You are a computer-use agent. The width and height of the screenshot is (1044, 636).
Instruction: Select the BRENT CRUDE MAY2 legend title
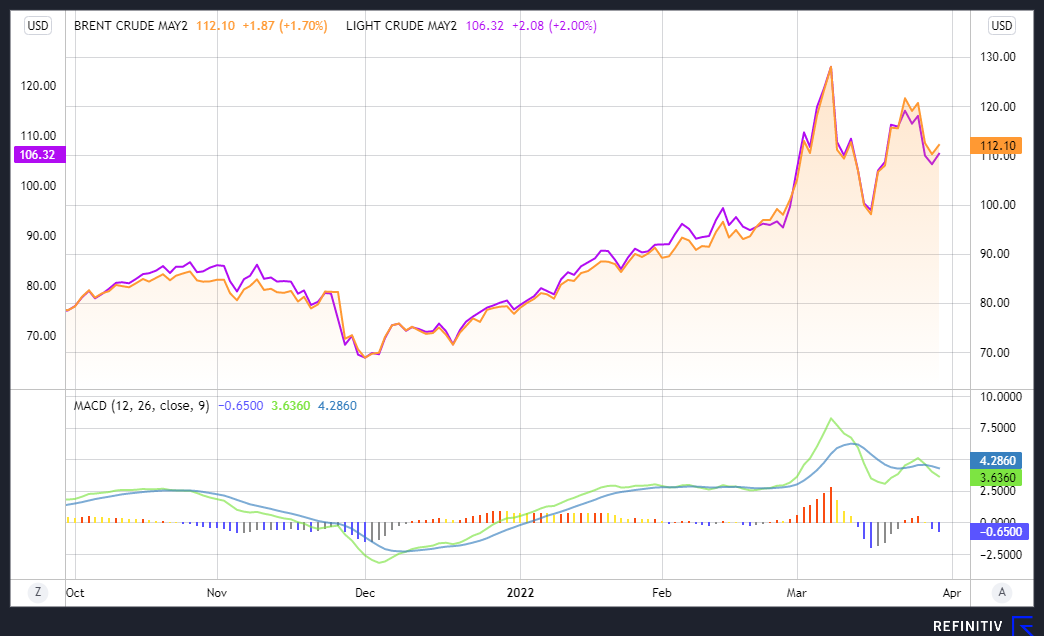(130, 26)
